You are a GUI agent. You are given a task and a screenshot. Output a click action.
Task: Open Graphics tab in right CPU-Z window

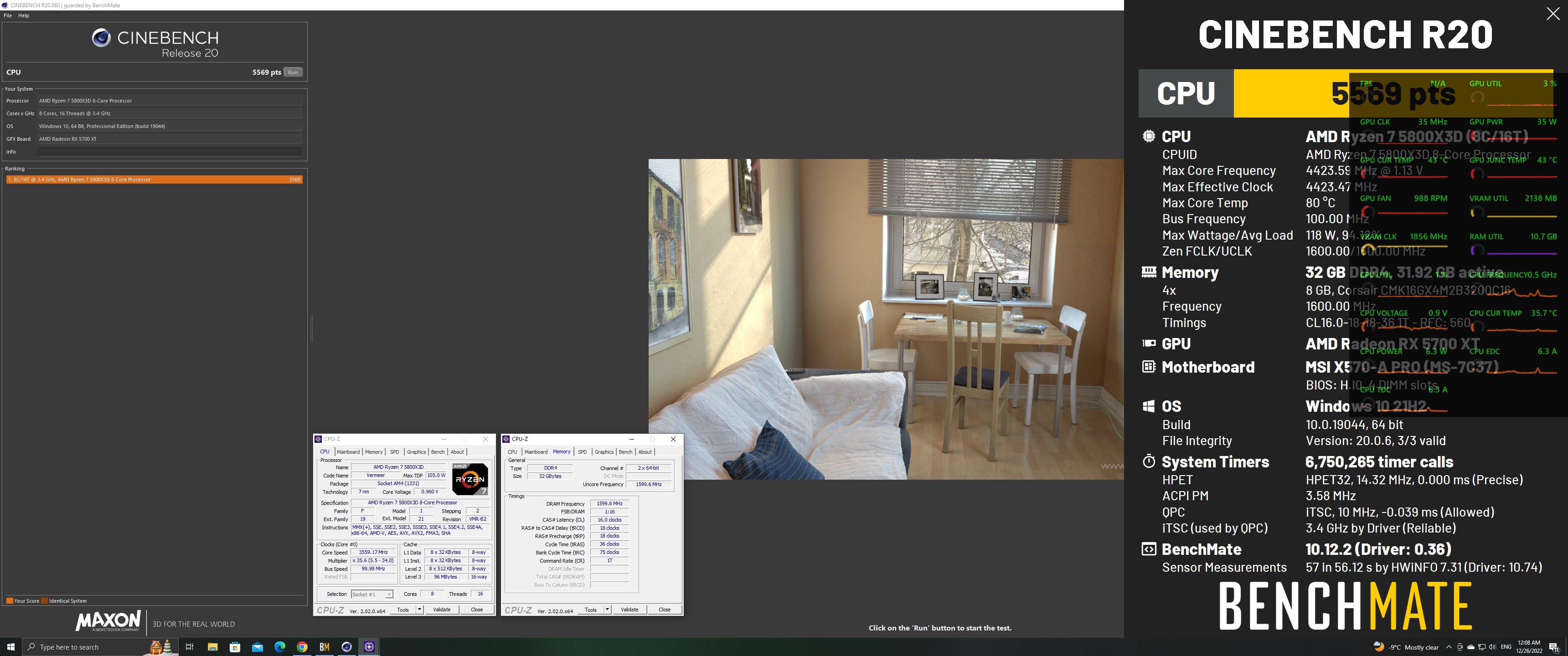pyautogui.click(x=604, y=451)
